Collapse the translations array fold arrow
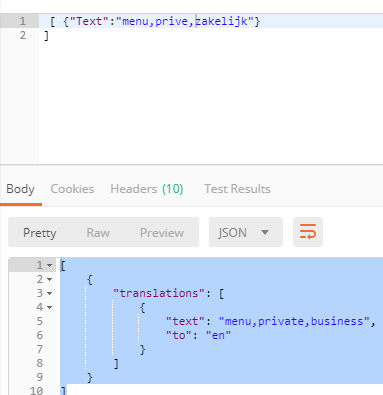This screenshot has width=383, height=395. 50,293
